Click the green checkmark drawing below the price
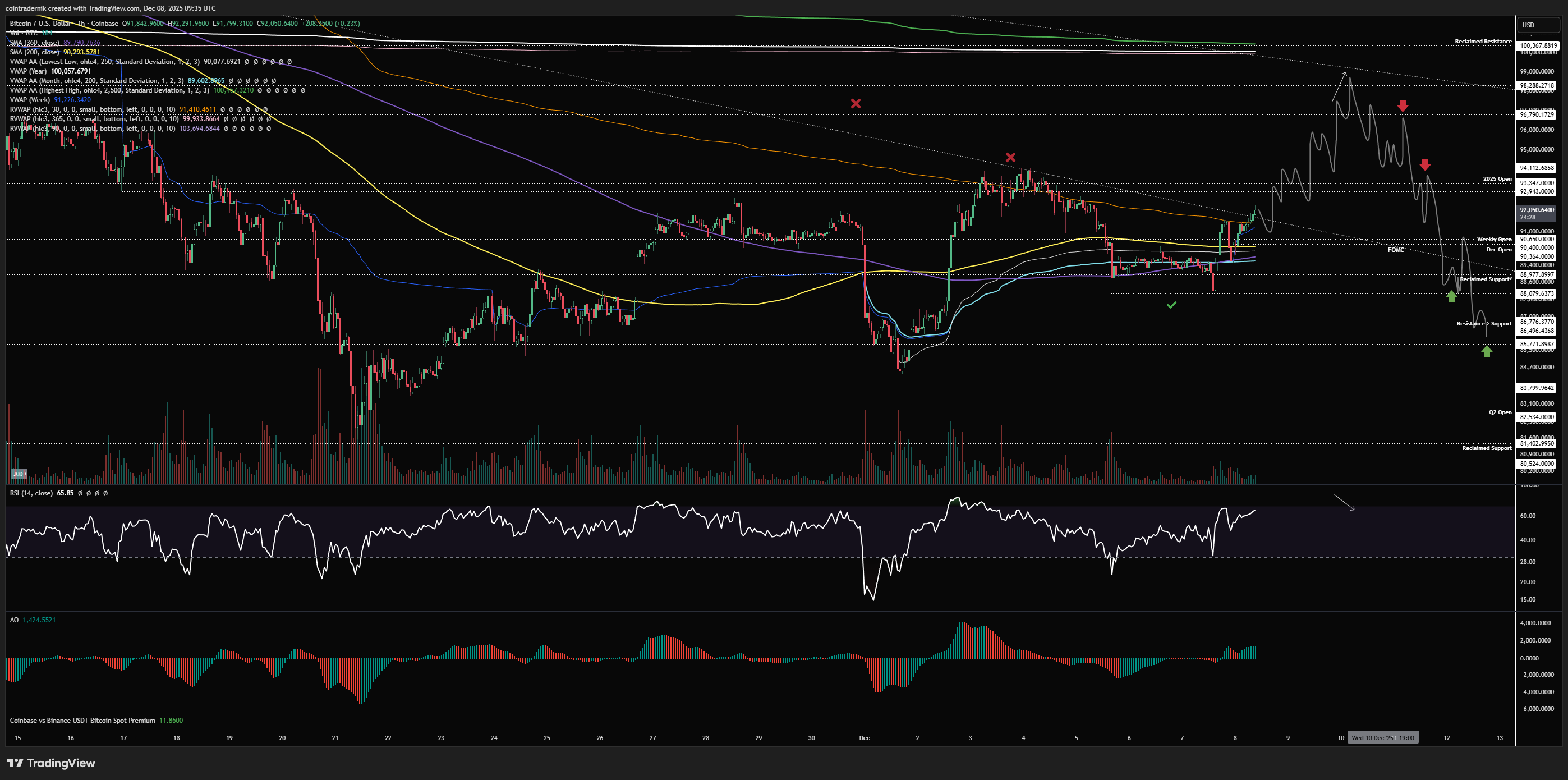Image resolution: width=1568 pixels, height=780 pixels. click(1171, 305)
